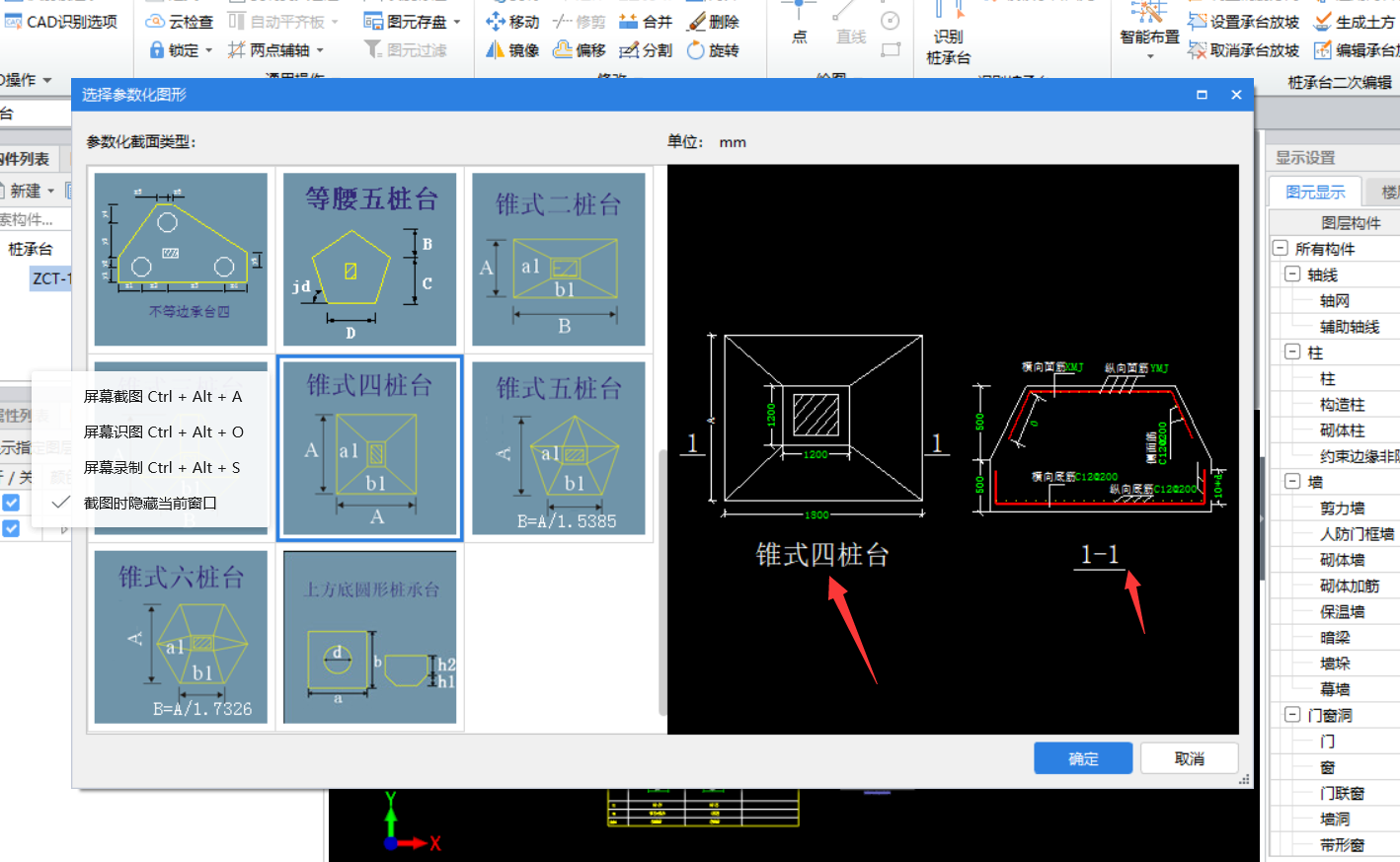Select 构造柱 in the layer tree
The image size is (1400, 862).
[1342, 404]
